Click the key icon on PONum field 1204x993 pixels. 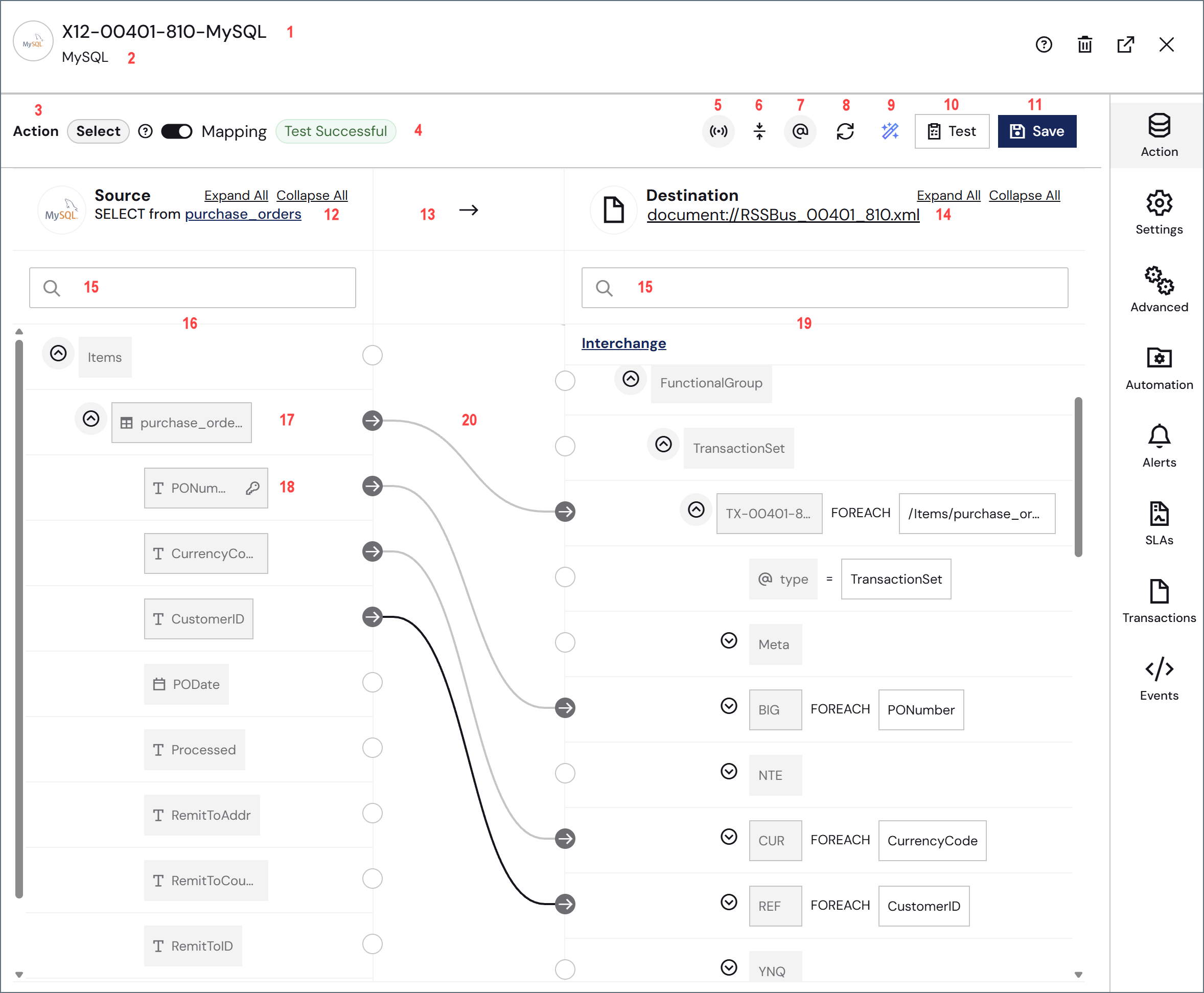click(x=253, y=488)
